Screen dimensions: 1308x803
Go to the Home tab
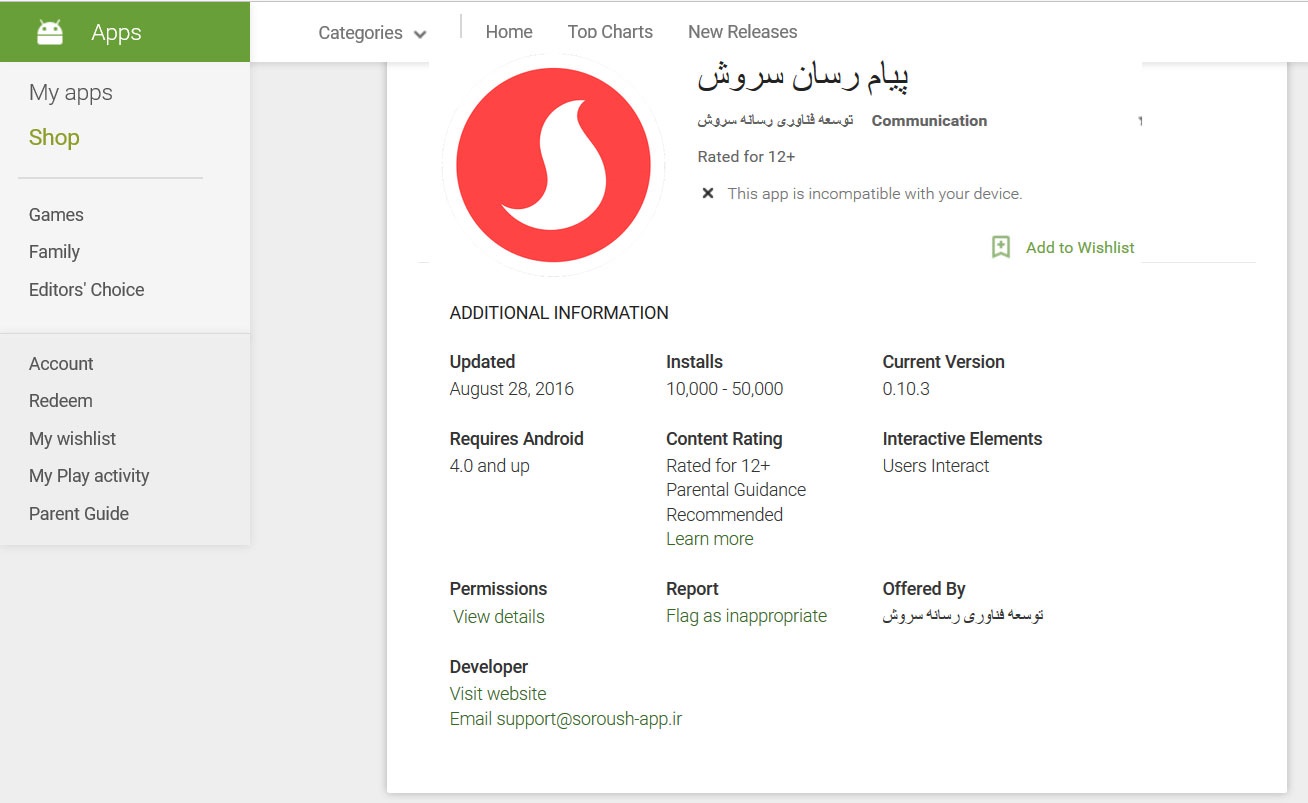point(509,32)
